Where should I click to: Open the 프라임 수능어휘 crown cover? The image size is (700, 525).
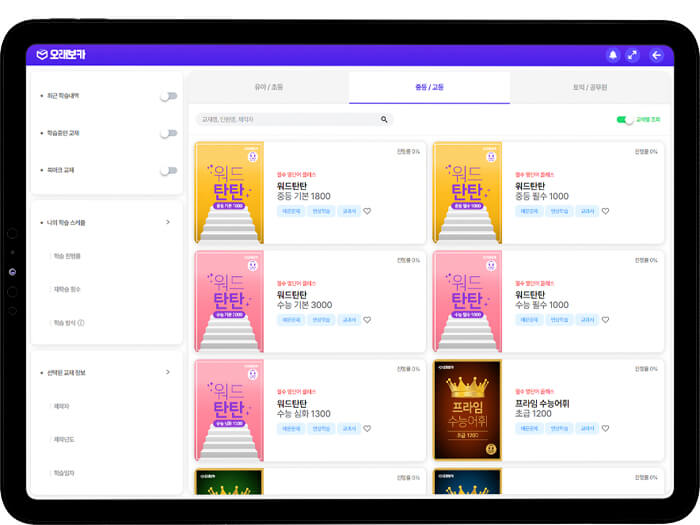tap(467, 410)
